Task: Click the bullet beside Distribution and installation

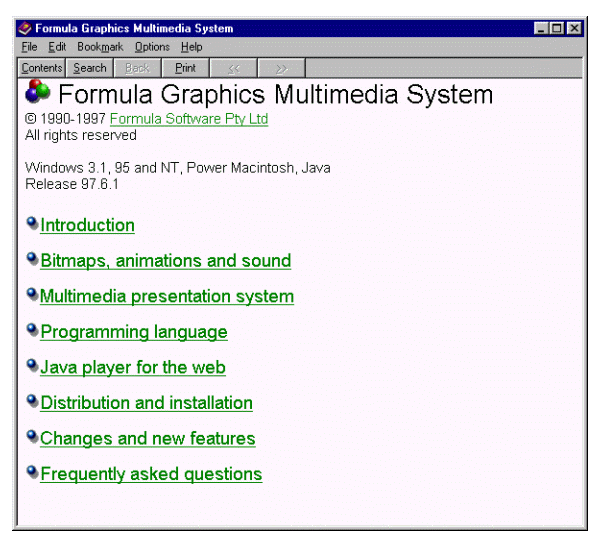Action: pyautogui.click(x=33, y=402)
